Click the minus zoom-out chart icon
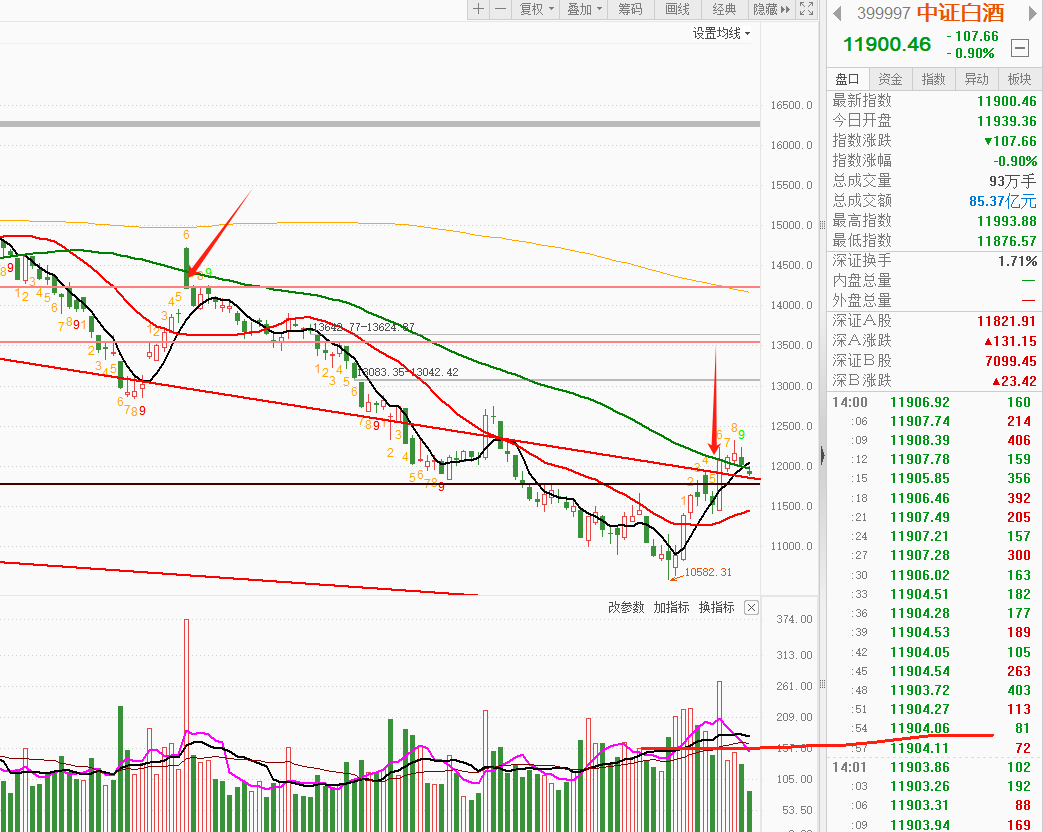 click(500, 9)
